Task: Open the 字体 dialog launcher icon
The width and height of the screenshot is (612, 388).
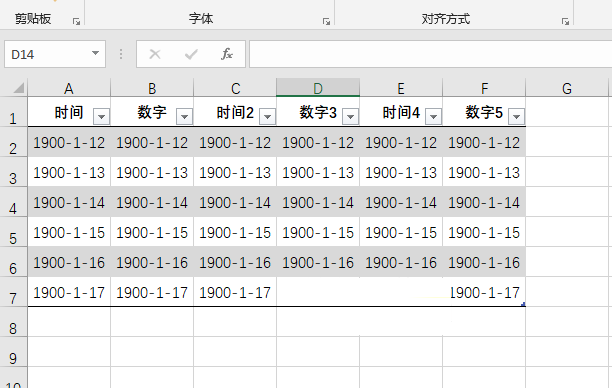Action: tap(326, 21)
